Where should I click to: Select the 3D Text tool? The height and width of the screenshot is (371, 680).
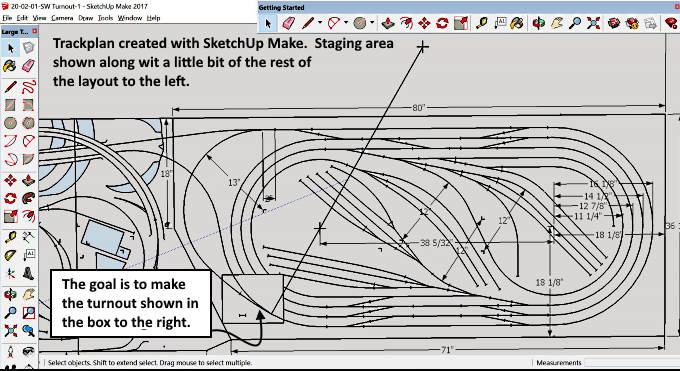(28, 273)
